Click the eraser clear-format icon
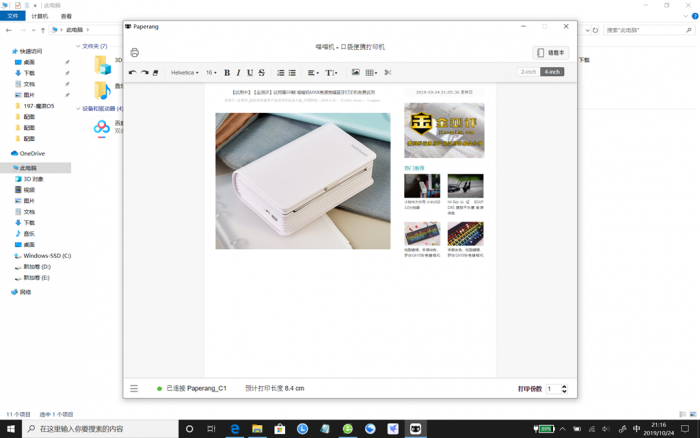Viewport: 700px width, 438px height. click(x=156, y=73)
